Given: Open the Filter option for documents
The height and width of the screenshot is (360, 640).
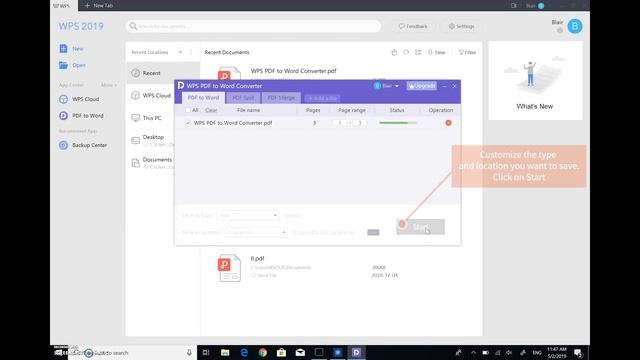Looking at the screenshot, I should pyautogui.click(x=467, y=52).
